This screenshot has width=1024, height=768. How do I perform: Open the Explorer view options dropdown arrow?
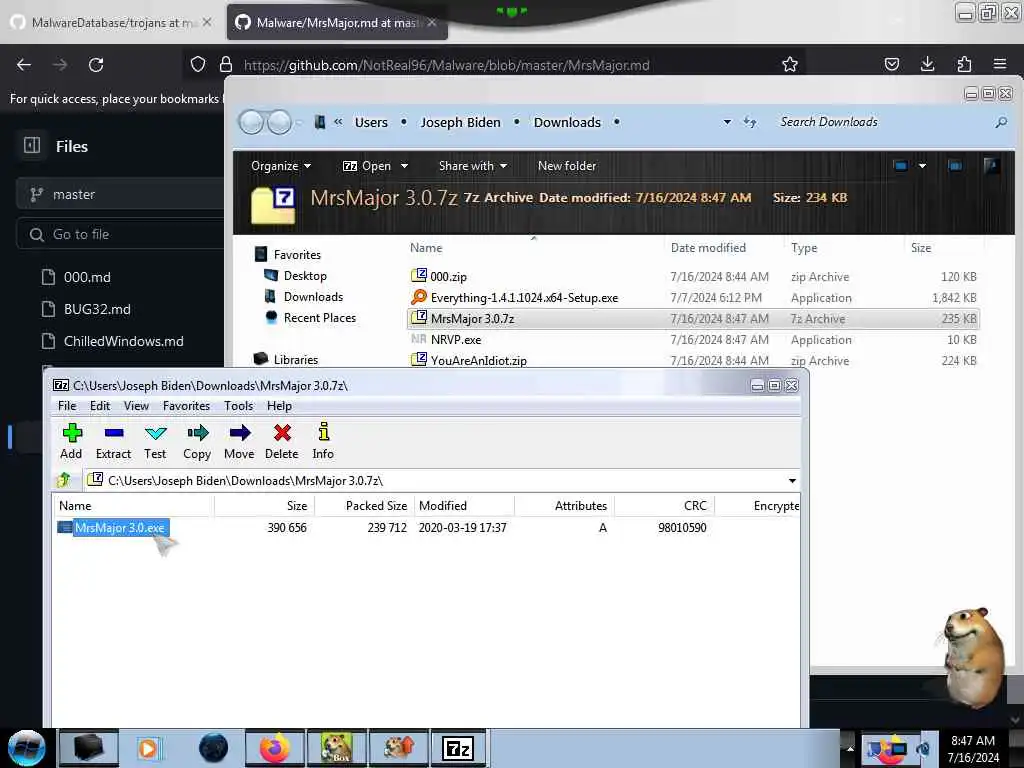click(922, 166)
